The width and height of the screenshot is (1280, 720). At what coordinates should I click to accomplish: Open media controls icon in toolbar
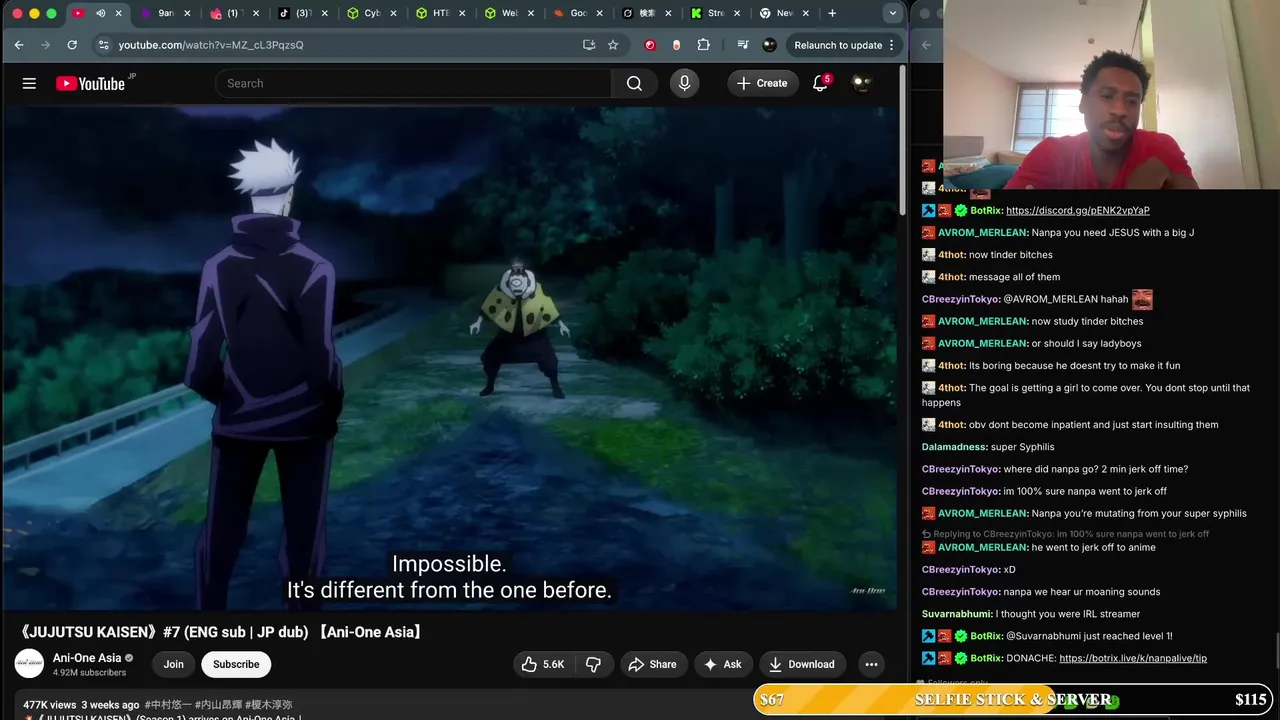[x=742, y=45]
